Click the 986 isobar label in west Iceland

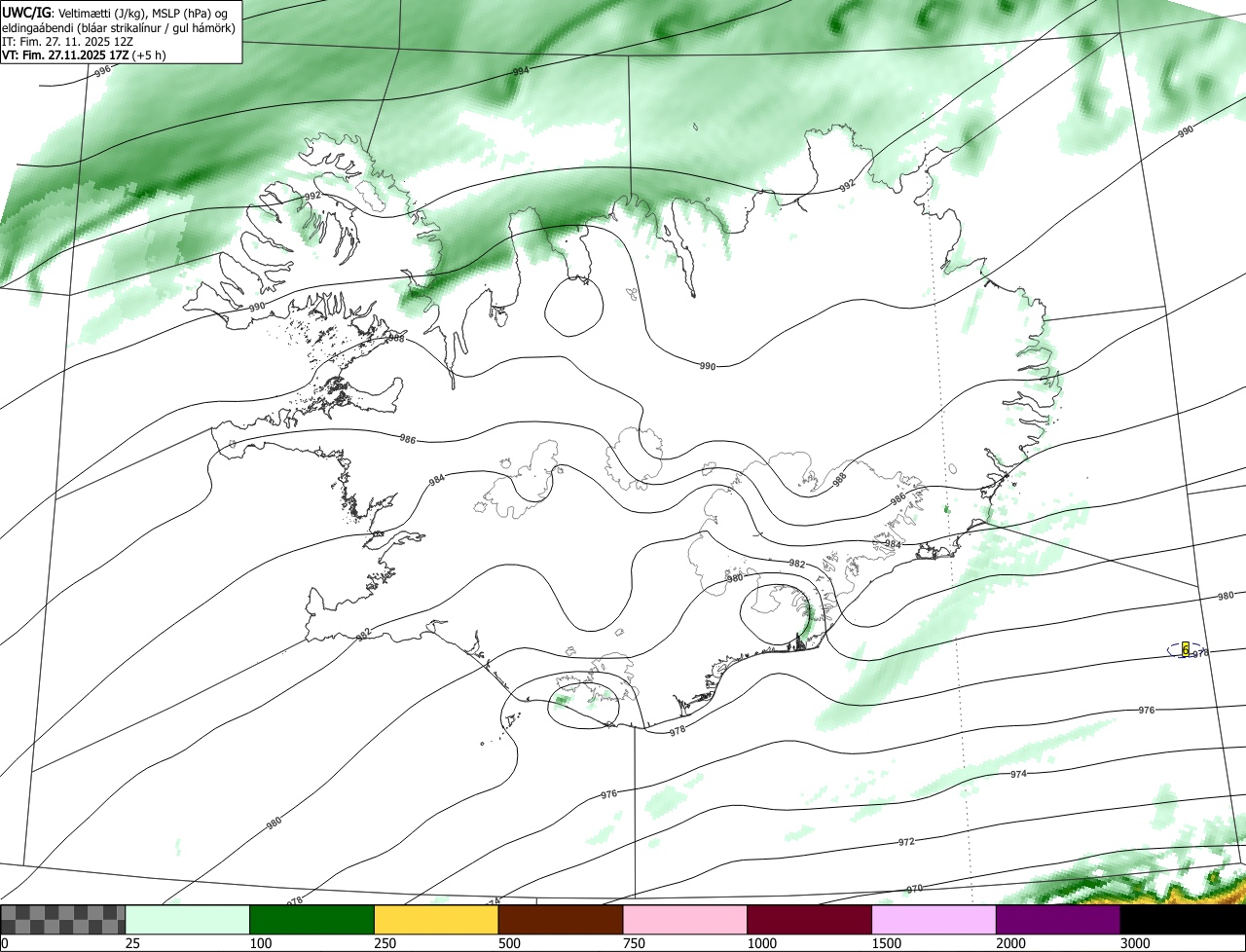(x=407, y=440)
